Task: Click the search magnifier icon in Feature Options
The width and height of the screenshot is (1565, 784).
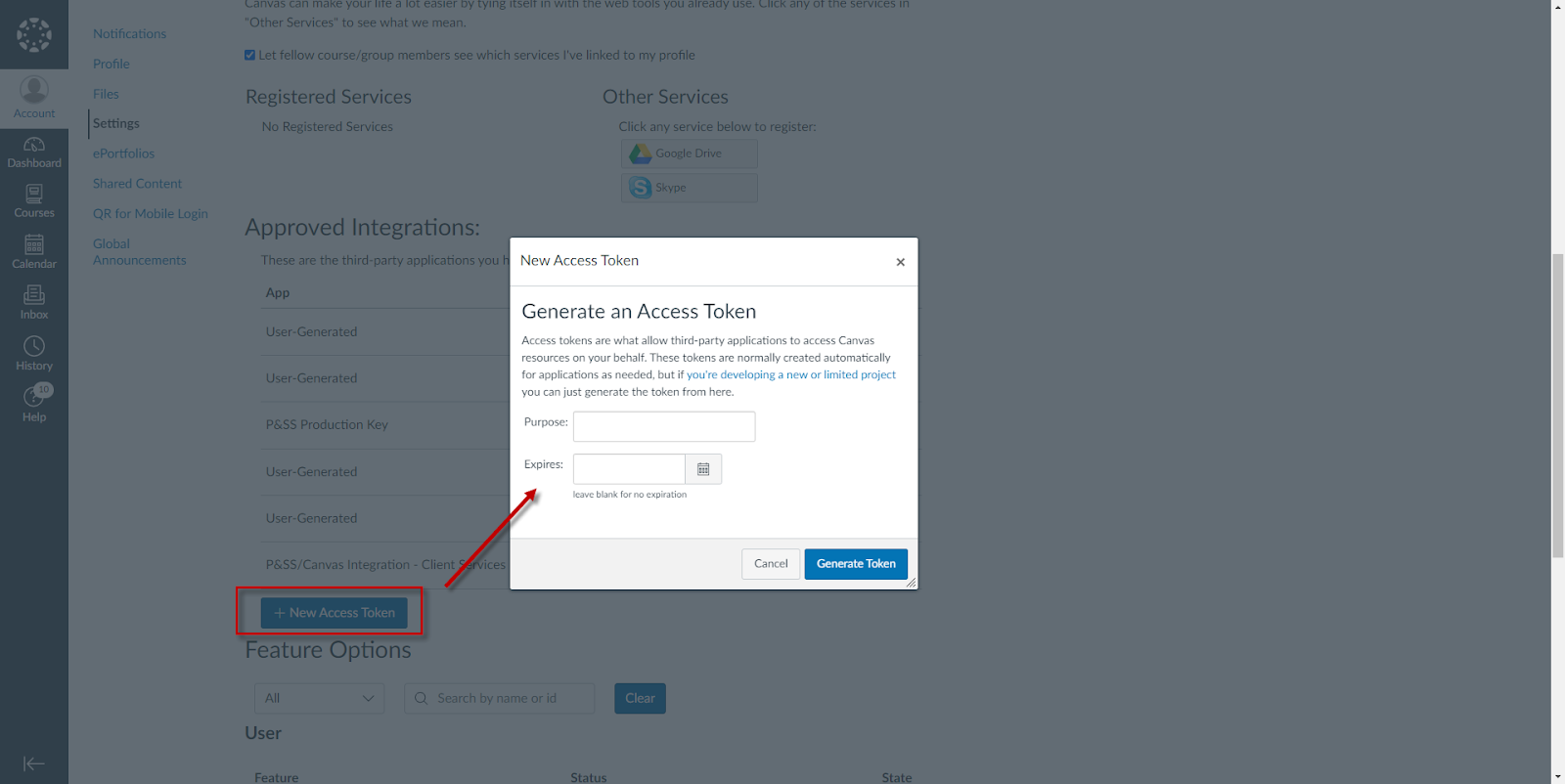Action: tap(422, 698)
